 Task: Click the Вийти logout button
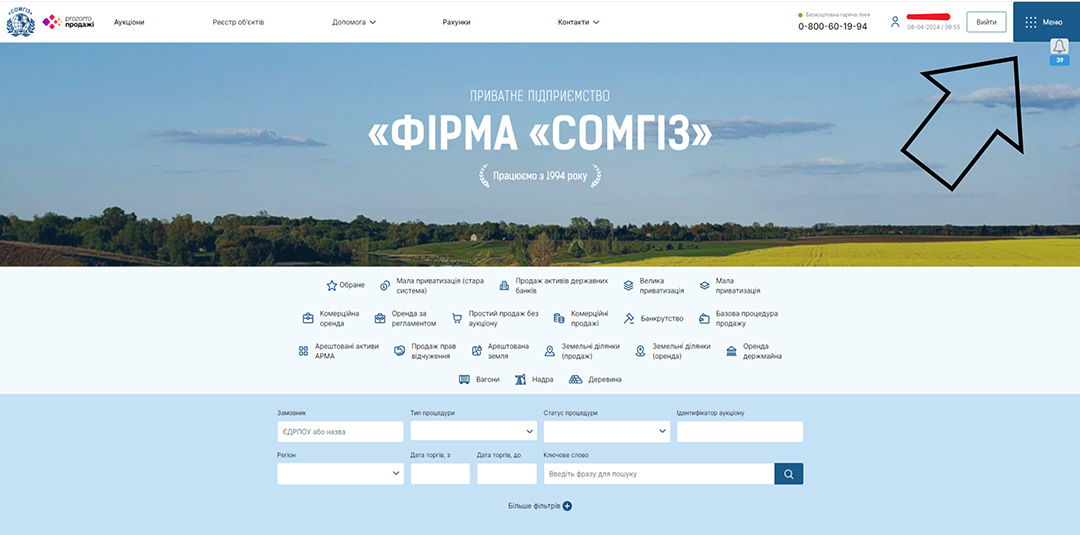[986, 22]
